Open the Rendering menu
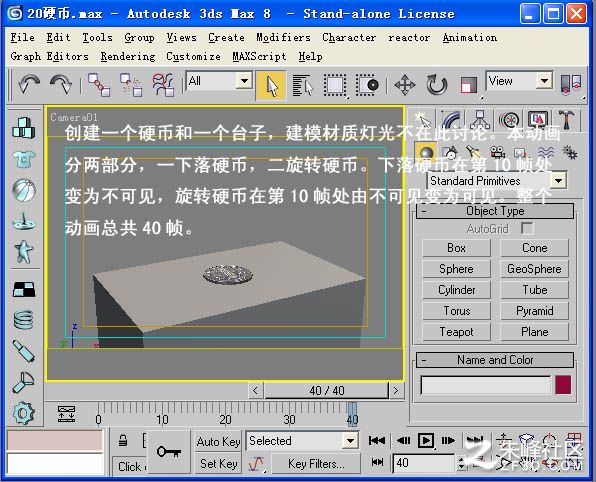 tap(128, 56)
